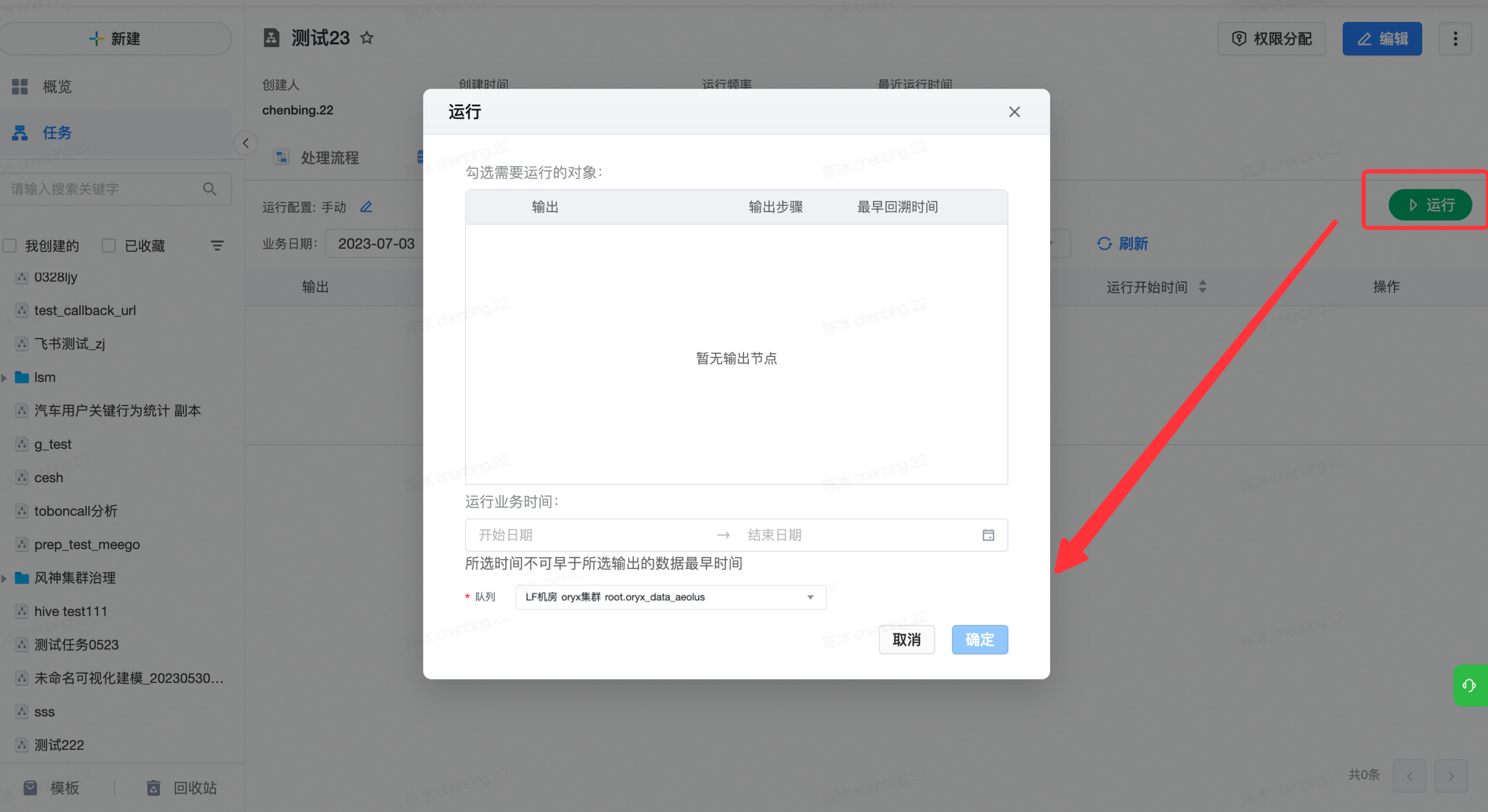Open the green customer support widget

[x=1470, y=686]
